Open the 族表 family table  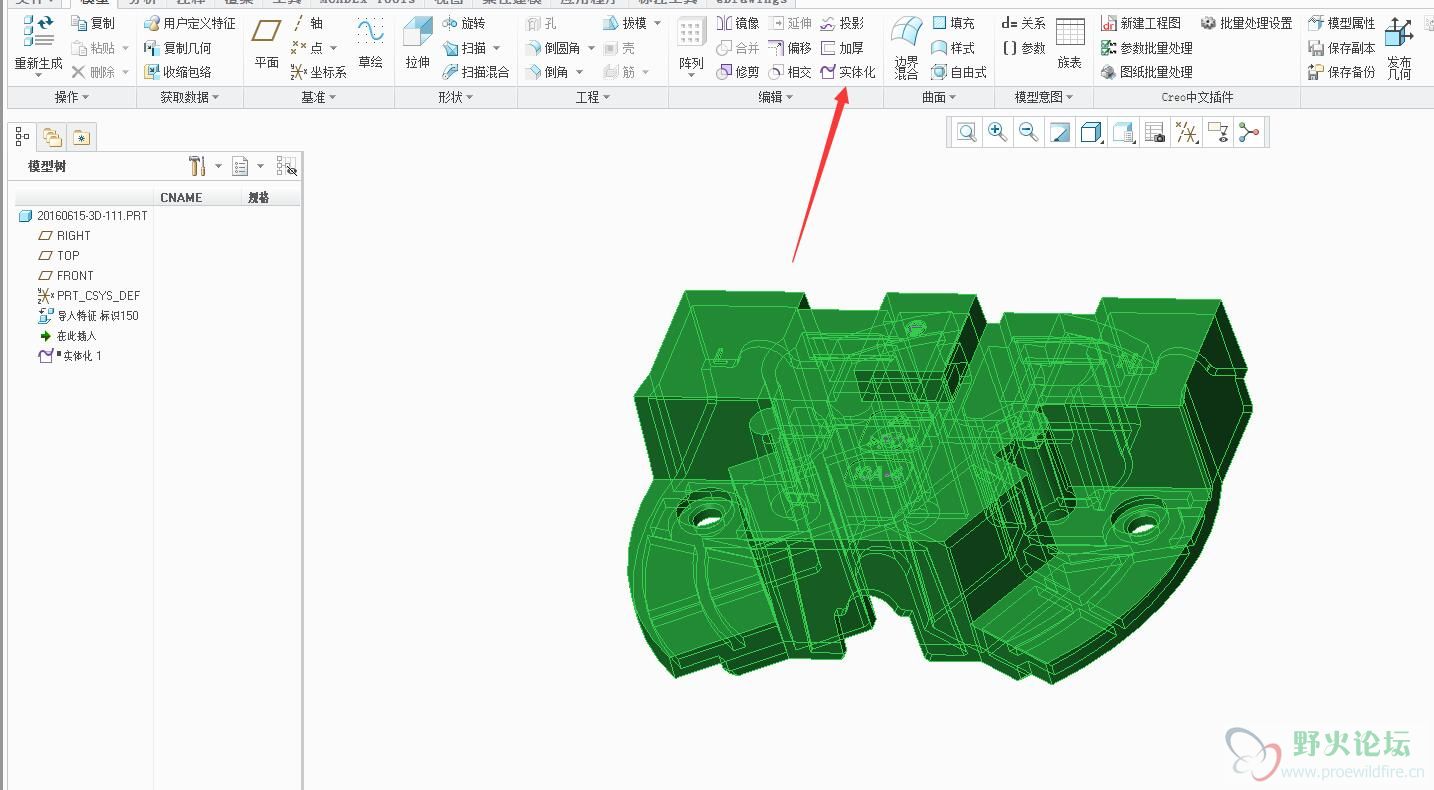pos(1070,43)
